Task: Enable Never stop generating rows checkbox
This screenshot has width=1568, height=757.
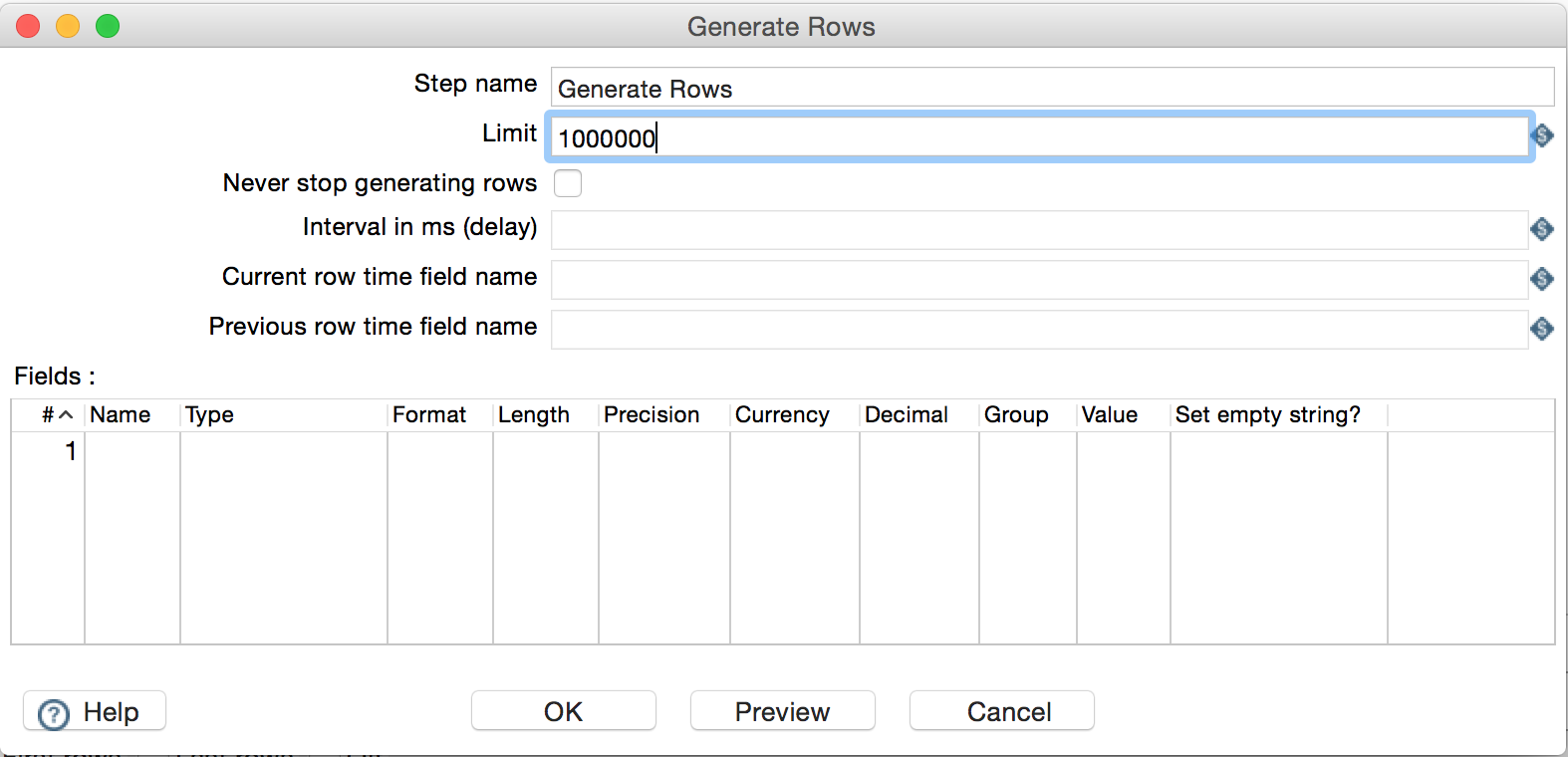Action: point(568,183)
